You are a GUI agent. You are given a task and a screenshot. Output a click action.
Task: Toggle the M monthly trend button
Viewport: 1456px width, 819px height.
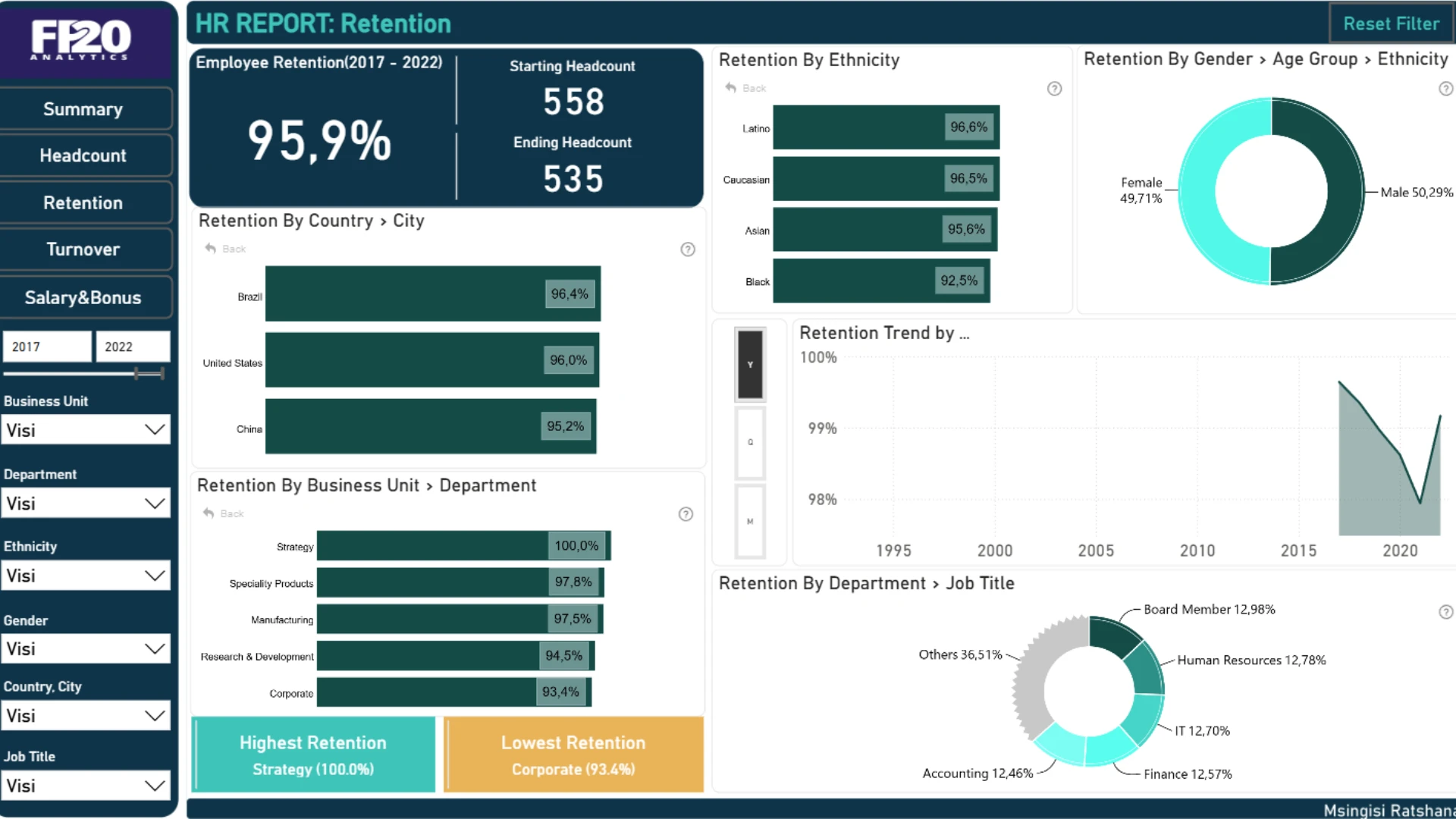(x=750, y=522)
